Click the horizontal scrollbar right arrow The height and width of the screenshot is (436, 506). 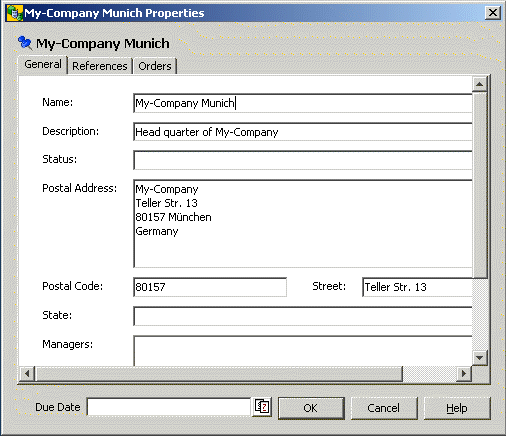464,374
